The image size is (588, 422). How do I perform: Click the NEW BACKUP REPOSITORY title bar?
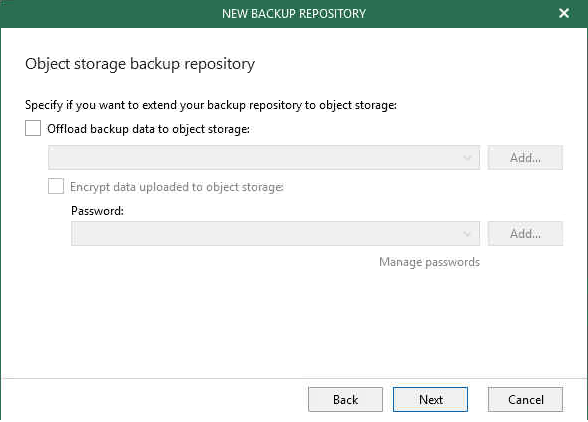point(294,14)
